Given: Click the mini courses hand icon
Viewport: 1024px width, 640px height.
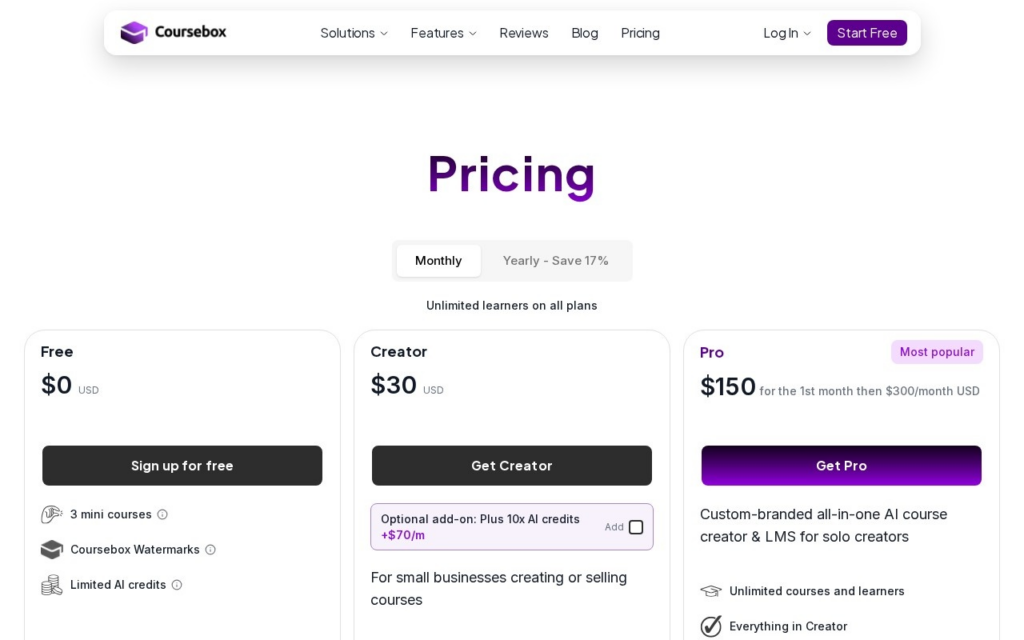Looking at the screenshot, I should [52, 515].
